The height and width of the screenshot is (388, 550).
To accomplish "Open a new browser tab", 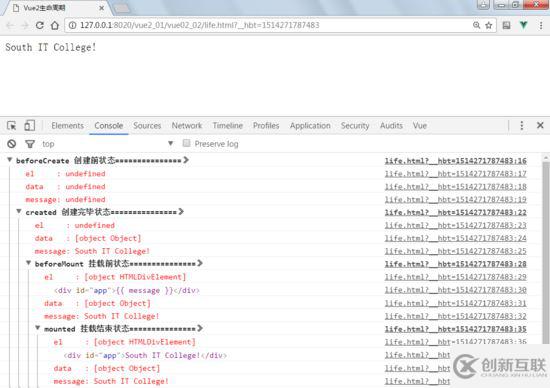I will pos(122,8).
